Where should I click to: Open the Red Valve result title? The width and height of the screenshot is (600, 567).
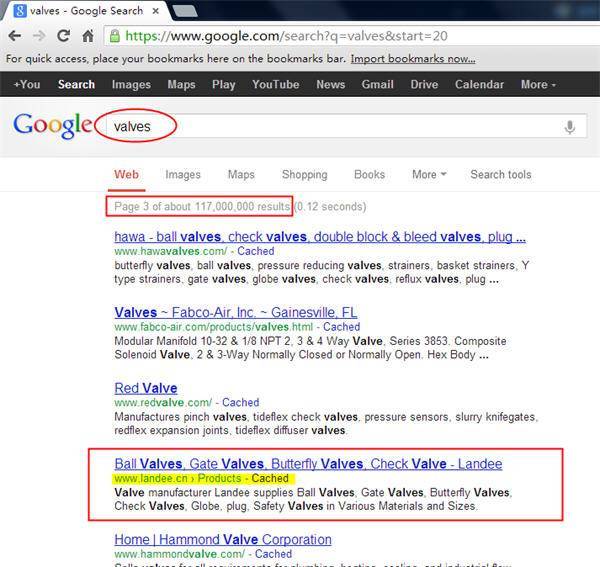[x=146, y=388]
